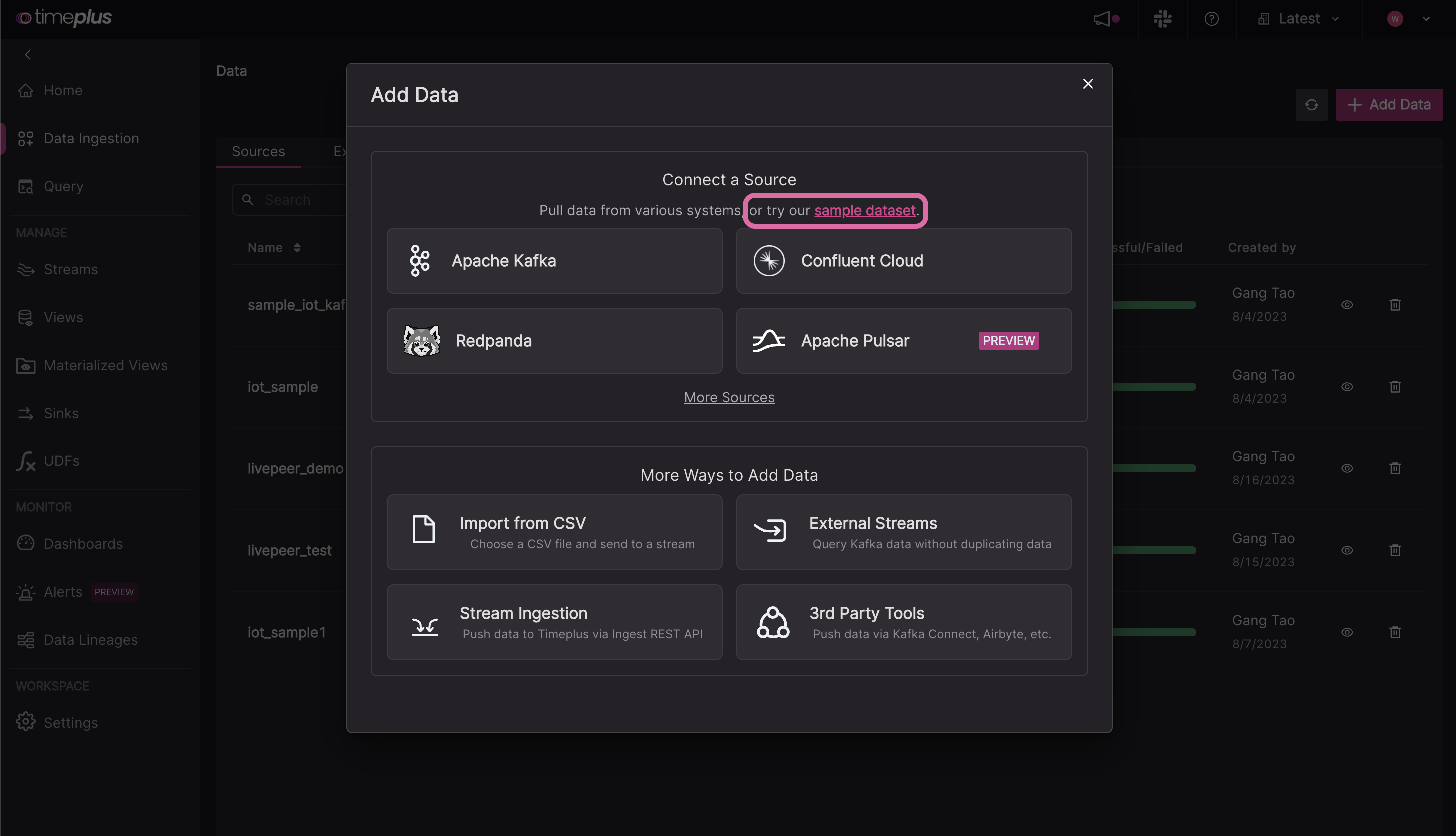Screen dimensions: 1456x836
Task: Click the Redpanda source icon
Action: coord(421,340)
